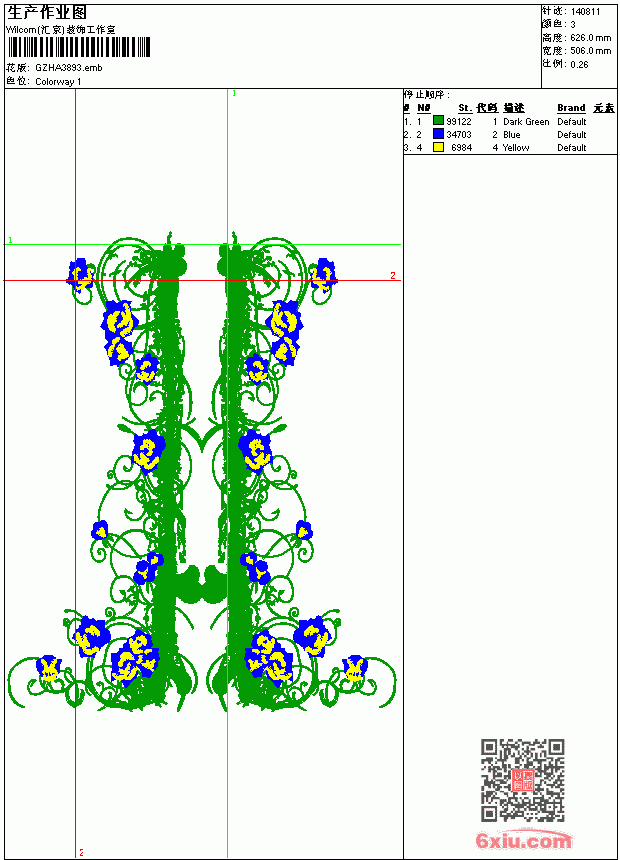Image resolution: width=620 pixels, height=860 pixels.
Task: Click the stitch count value 140811
Action: pyautogui.click(x=585, y=12)
